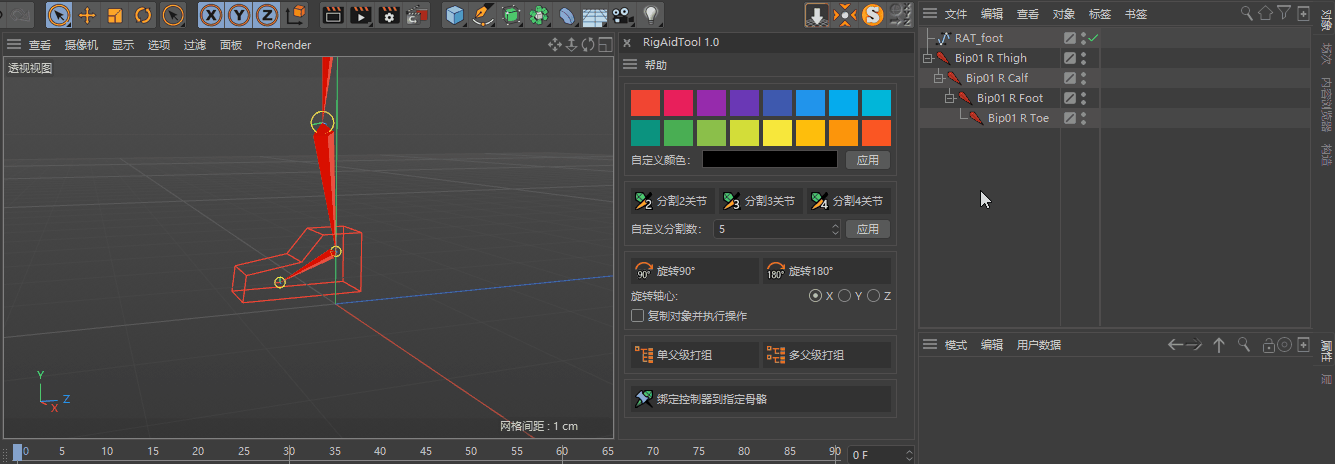Click the 旋转90° button
This screenshot has width=1335, height=464.
tap(695, 271)
